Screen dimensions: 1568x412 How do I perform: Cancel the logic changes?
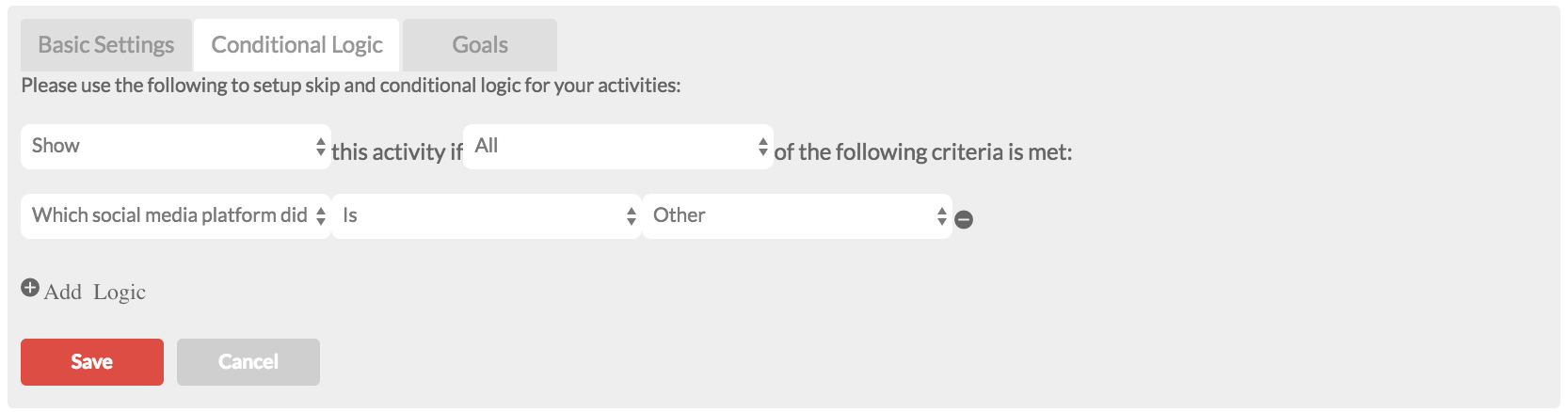(x=248, y=362)
